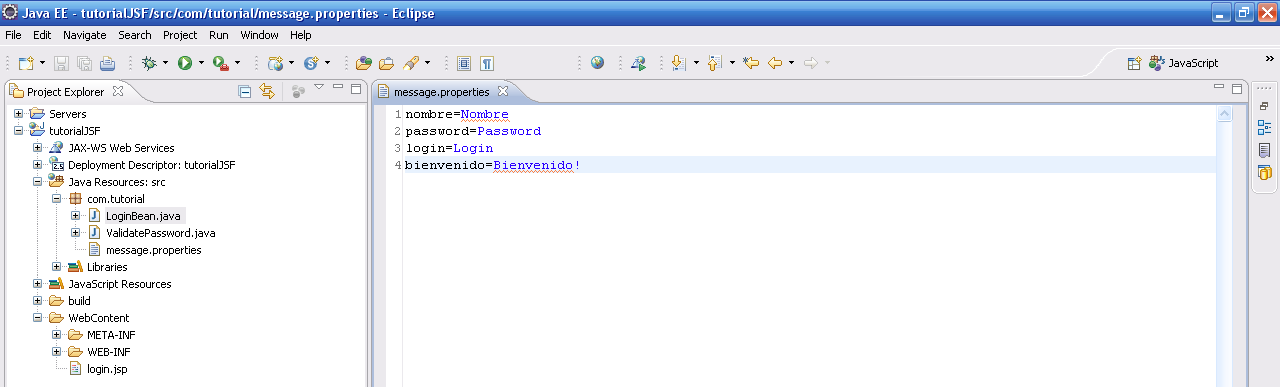
Task: Switch to the JavaScript perspective
Action: [1184, 63]
